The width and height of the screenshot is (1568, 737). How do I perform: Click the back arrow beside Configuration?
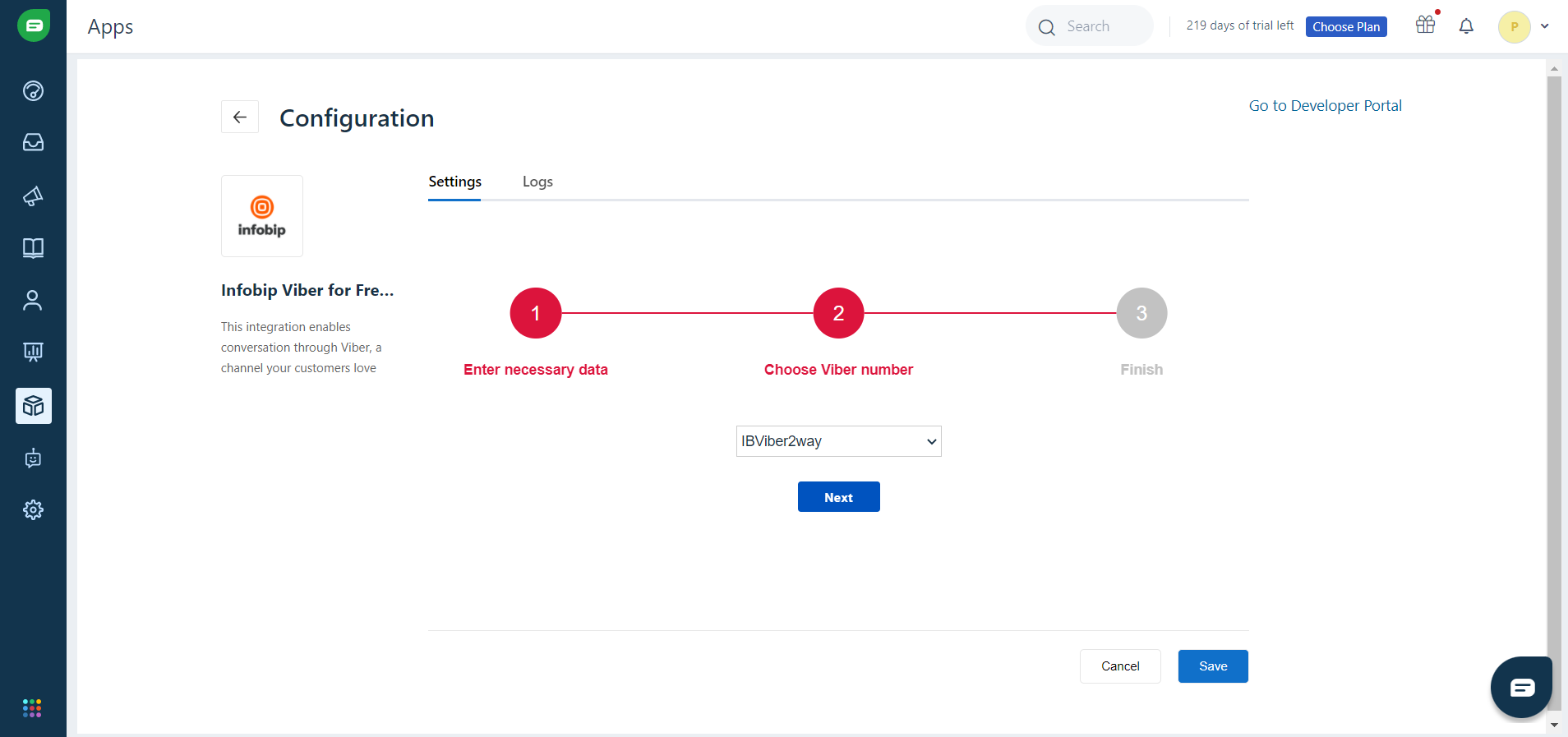pyautogui.click(x=240, y=117)
